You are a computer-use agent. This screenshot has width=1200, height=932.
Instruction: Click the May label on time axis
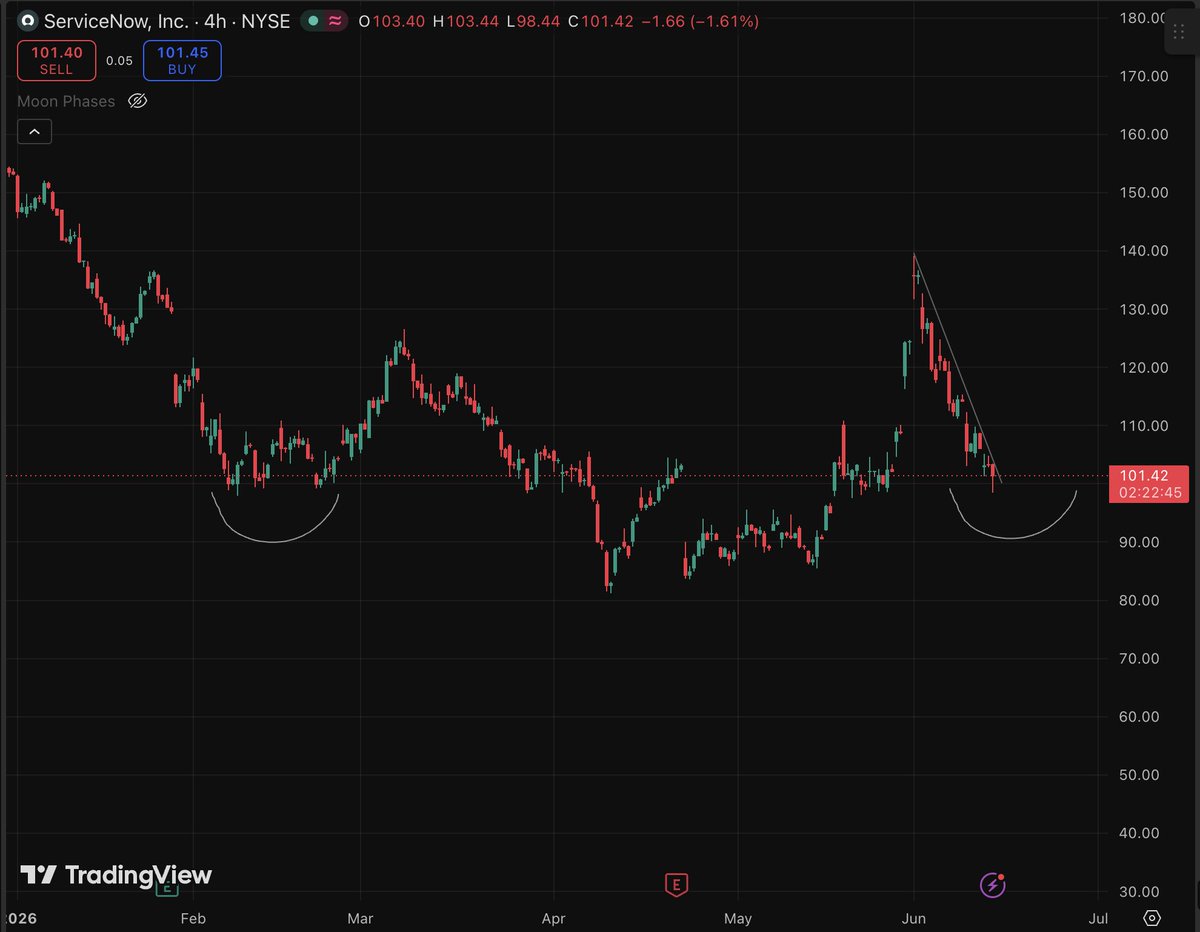coord(737,918)
